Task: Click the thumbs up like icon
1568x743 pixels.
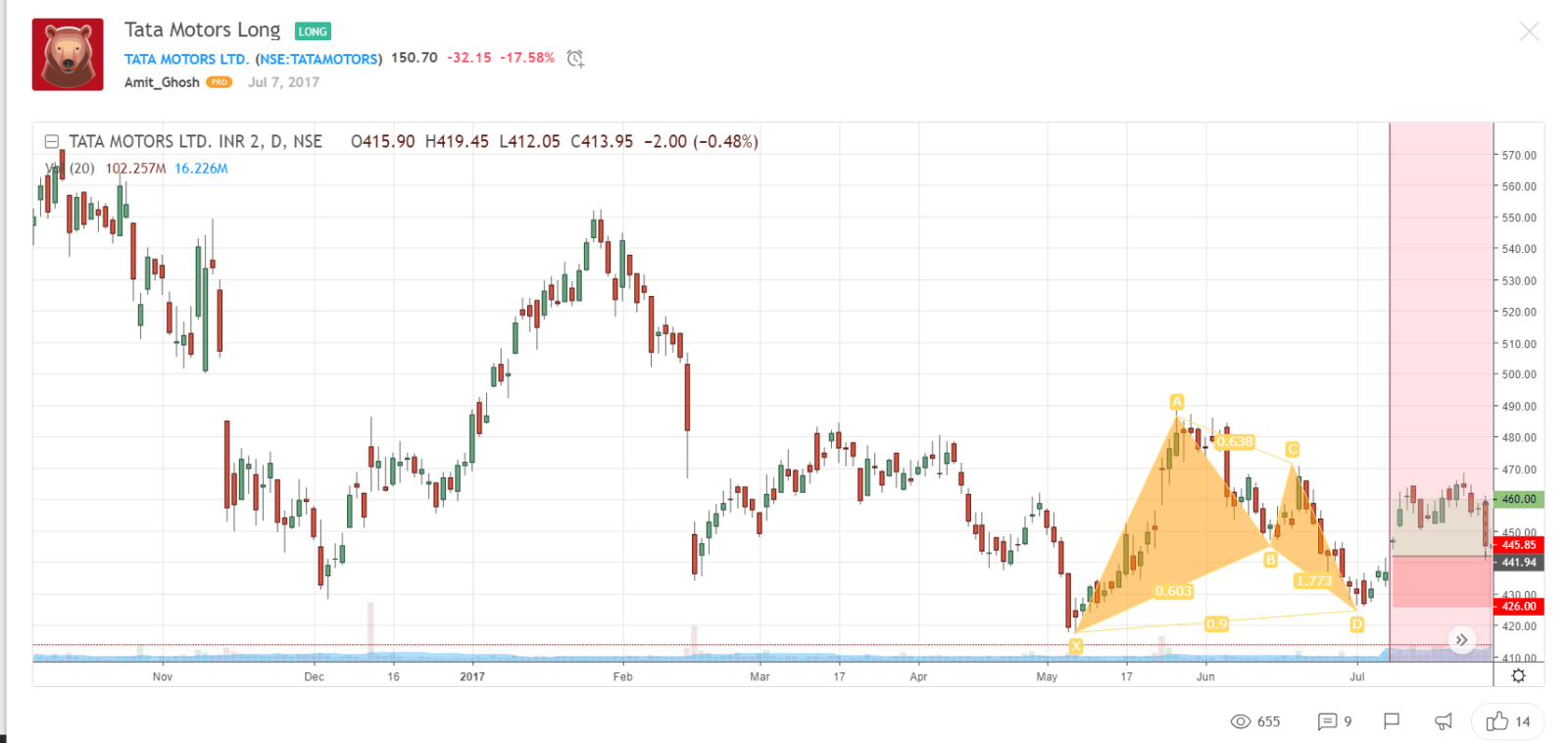Action: point(1496,721)
